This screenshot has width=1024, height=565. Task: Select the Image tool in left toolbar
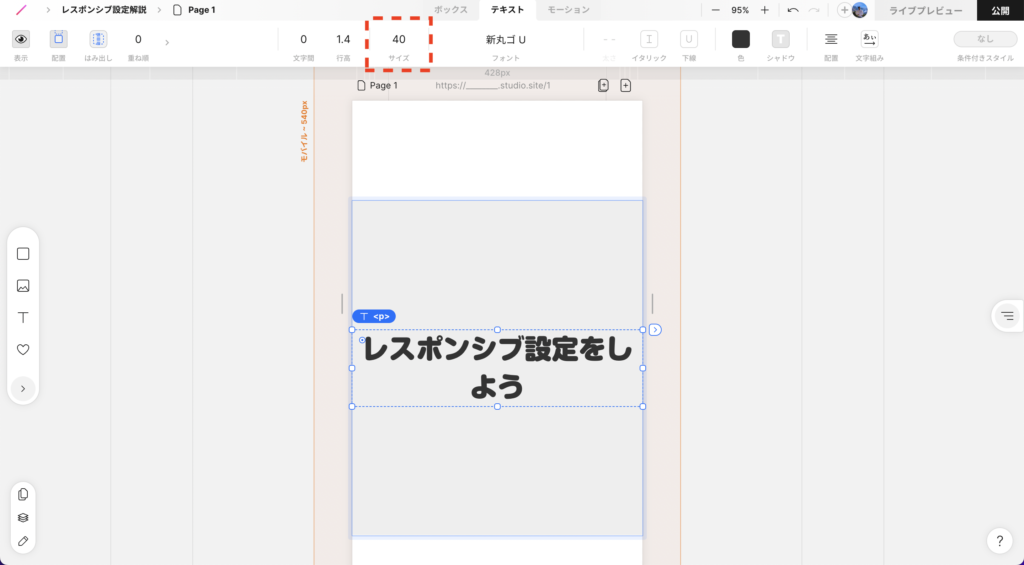point(23,285)
